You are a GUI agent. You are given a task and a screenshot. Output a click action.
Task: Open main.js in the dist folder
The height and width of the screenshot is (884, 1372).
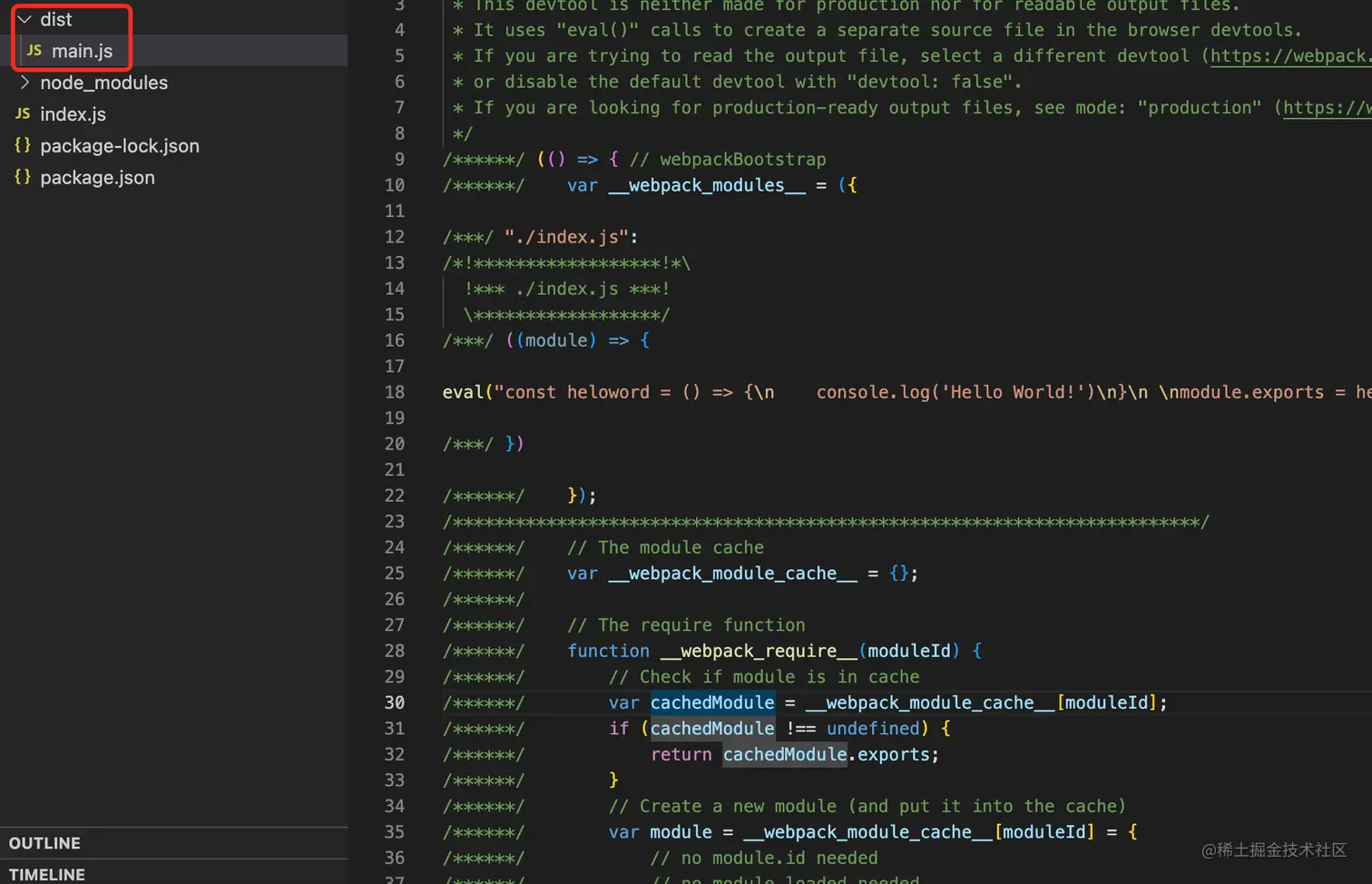(82, 51)
